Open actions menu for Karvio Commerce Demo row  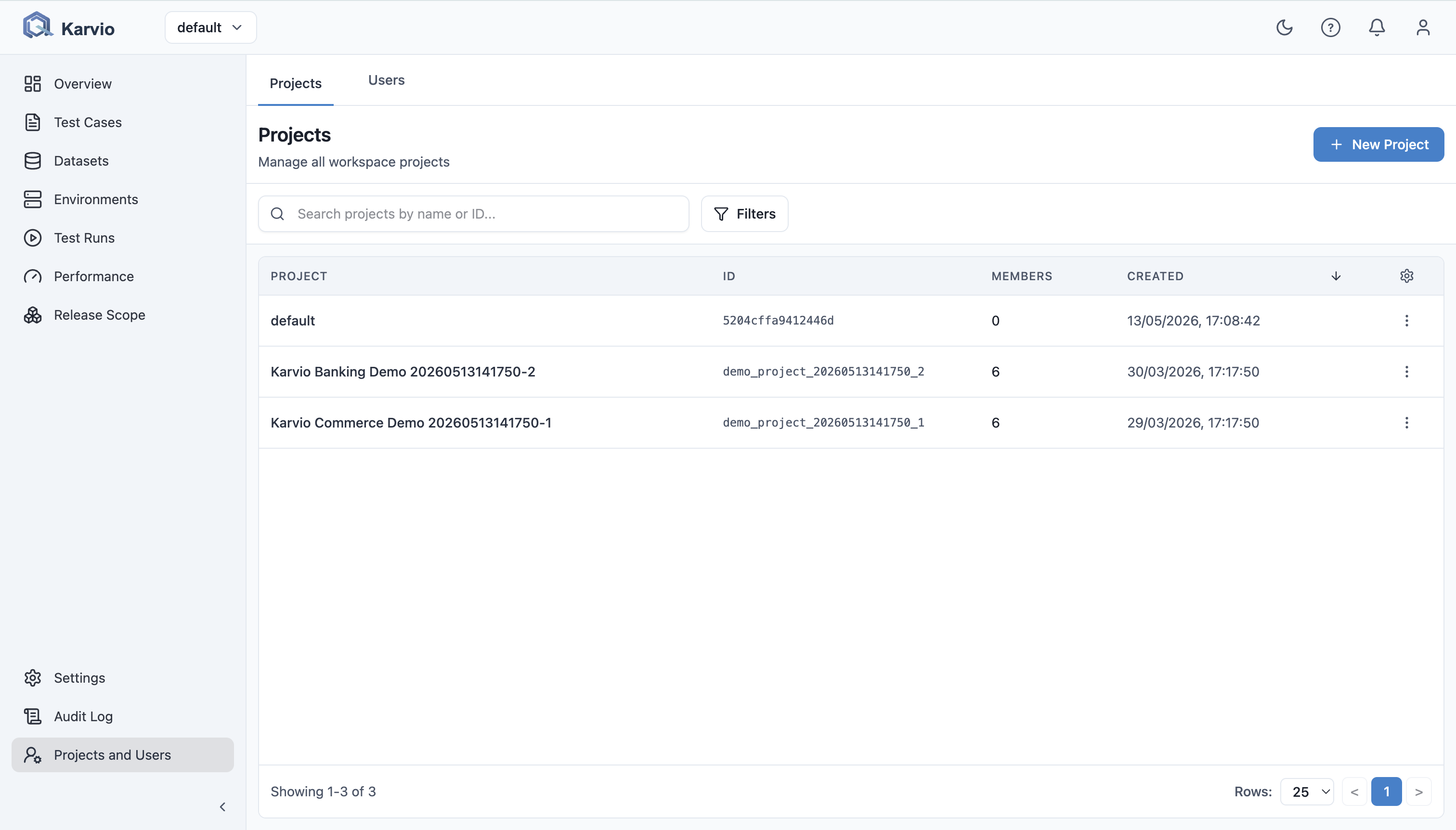[x=1406, y=422]
